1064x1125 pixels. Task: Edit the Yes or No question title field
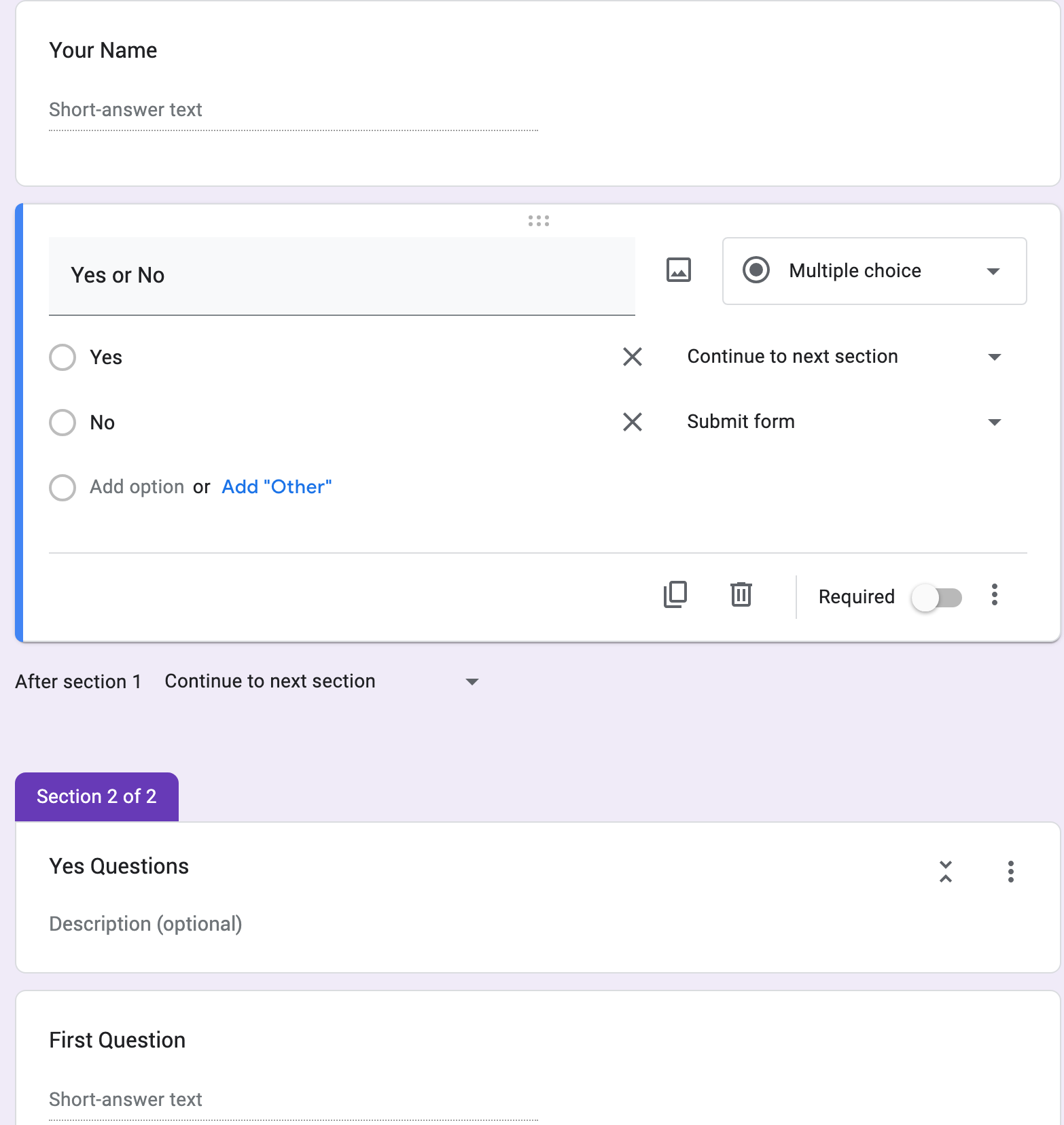click(342, 276)
